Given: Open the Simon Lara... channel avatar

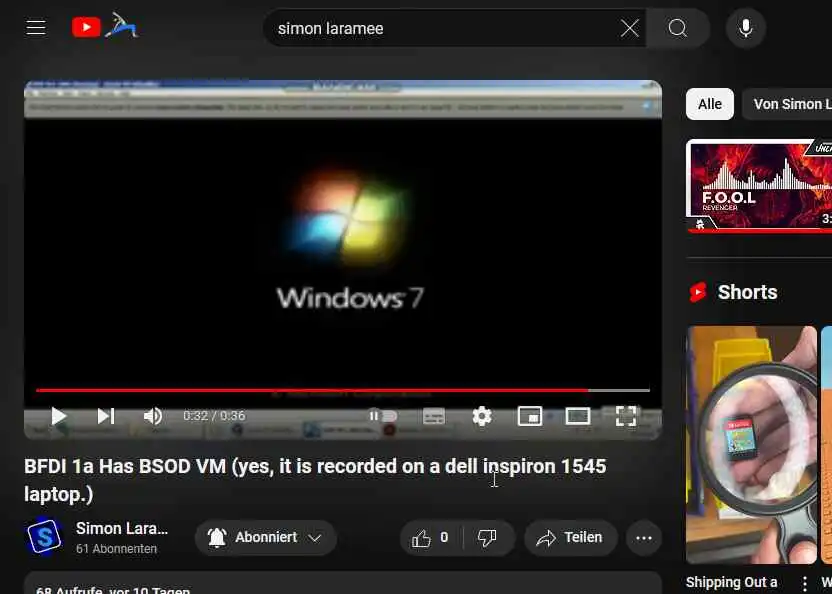Looking at the screenshot, I should click(45, 537).
